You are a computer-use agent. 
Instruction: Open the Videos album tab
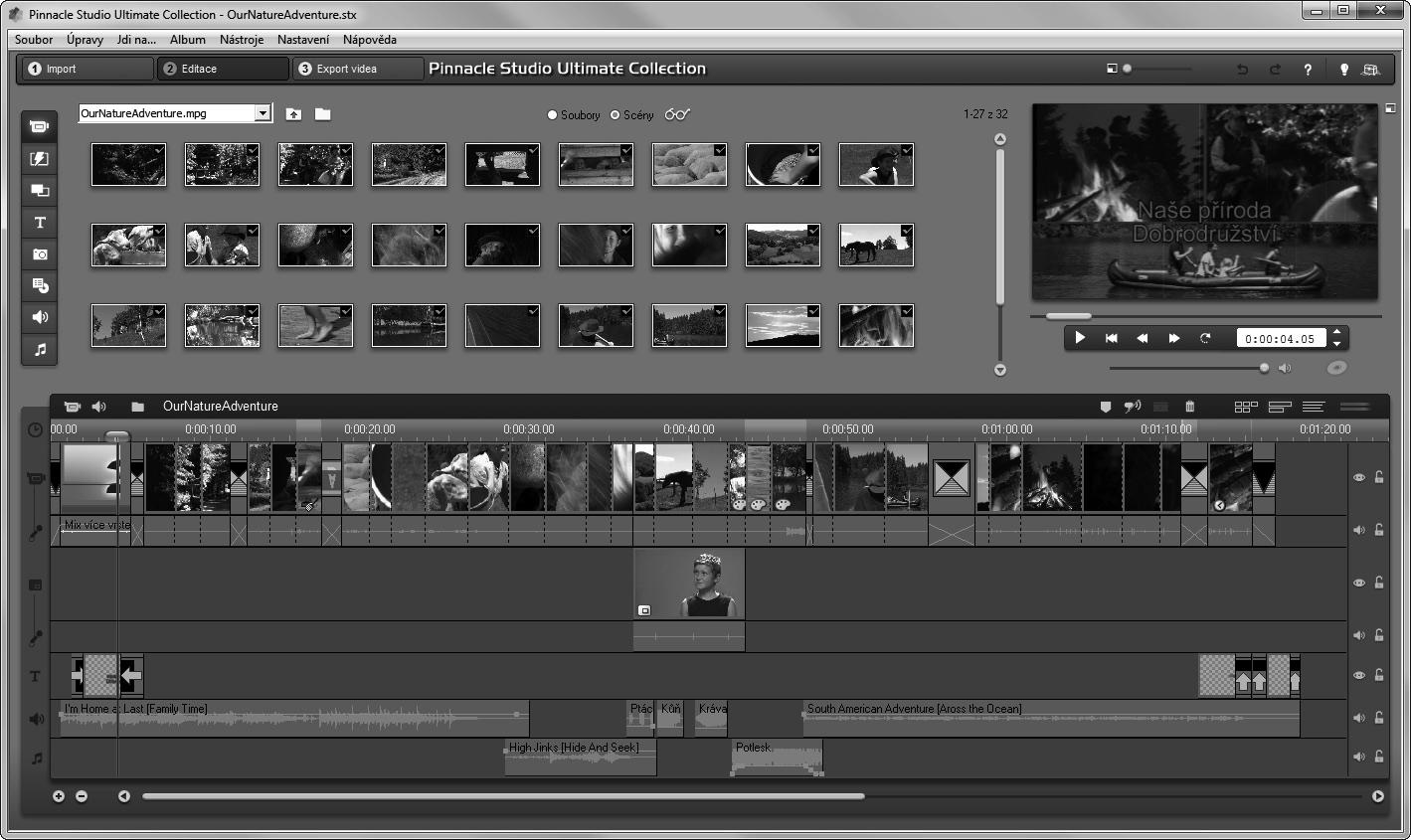(40, 127)
